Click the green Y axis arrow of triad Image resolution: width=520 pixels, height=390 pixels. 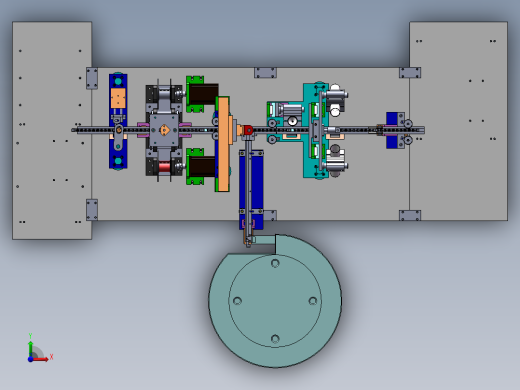coord(30,348)
